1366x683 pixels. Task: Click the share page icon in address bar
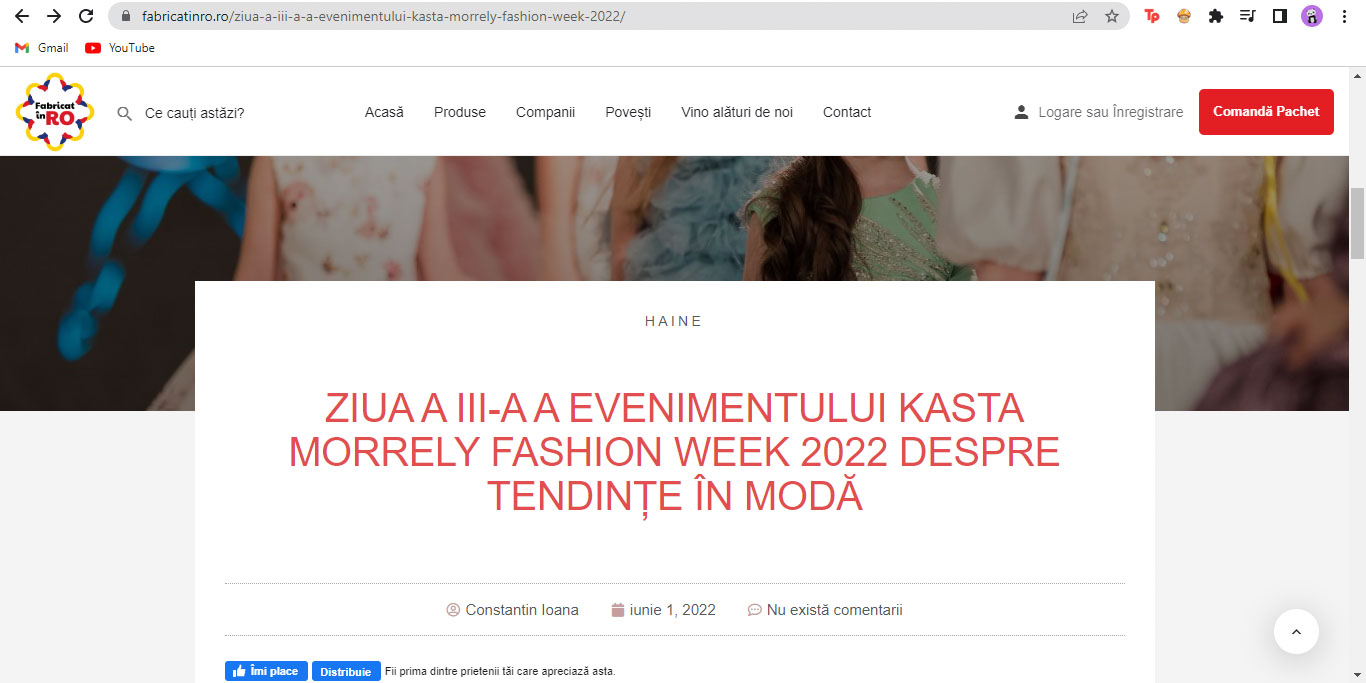click(x=1080, y=16)
